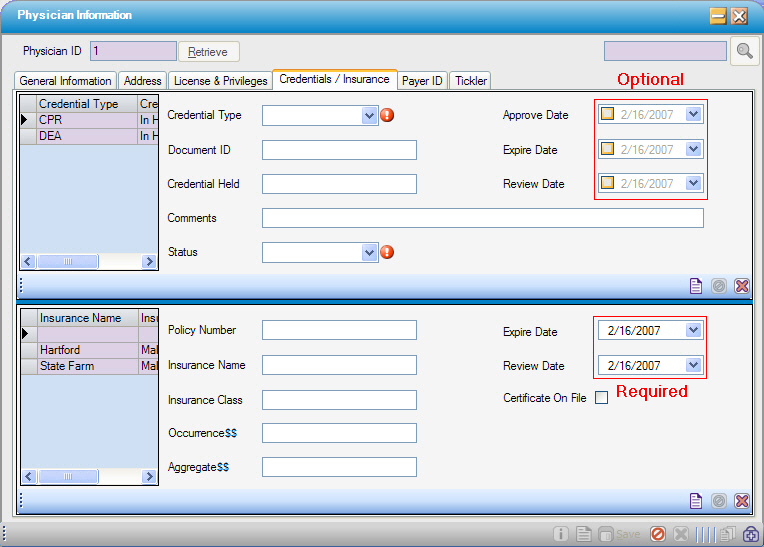Click the Policy Number field

pyautogui.click(x=339, y=330)
